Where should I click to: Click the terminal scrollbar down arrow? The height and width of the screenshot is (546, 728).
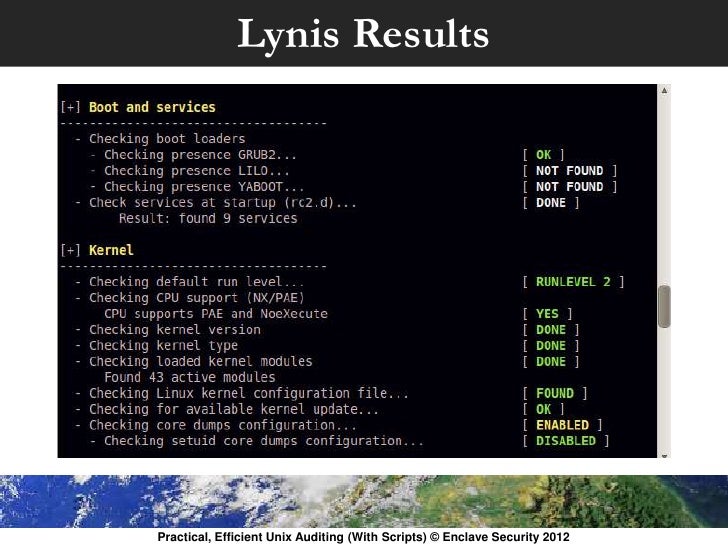664,455
